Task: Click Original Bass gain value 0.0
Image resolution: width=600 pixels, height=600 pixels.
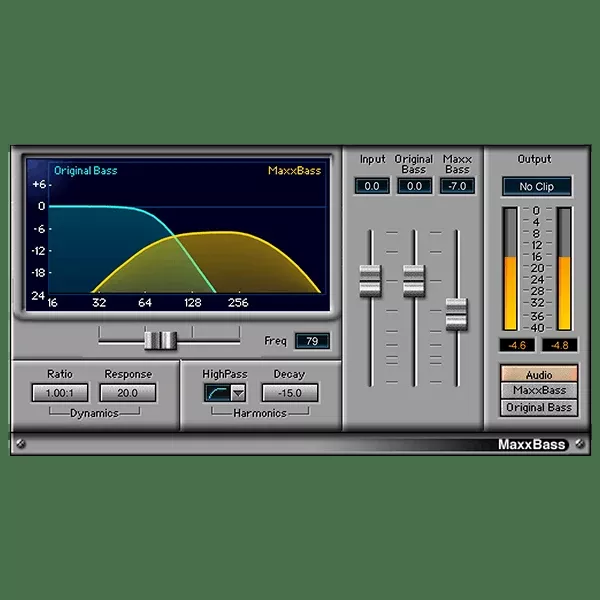Action: click(414, 186)
